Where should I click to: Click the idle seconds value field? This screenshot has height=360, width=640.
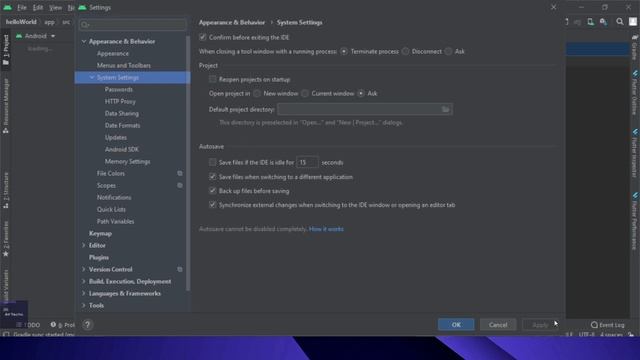tap(307, 162)
